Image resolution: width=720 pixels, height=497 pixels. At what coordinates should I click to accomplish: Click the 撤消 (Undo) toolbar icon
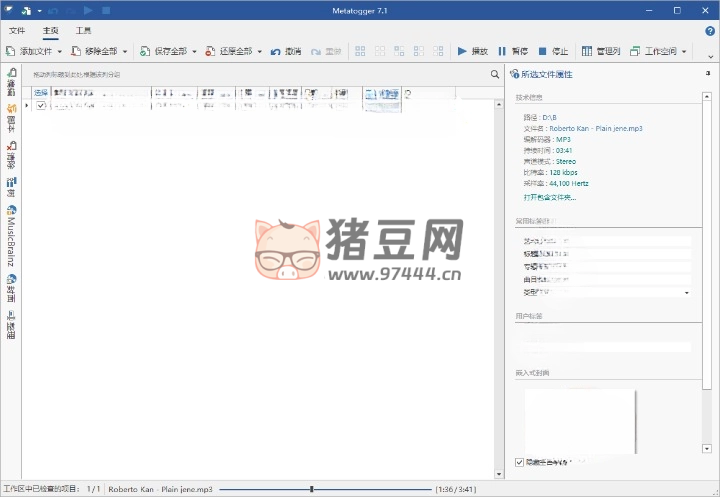[x=286, y=51]
